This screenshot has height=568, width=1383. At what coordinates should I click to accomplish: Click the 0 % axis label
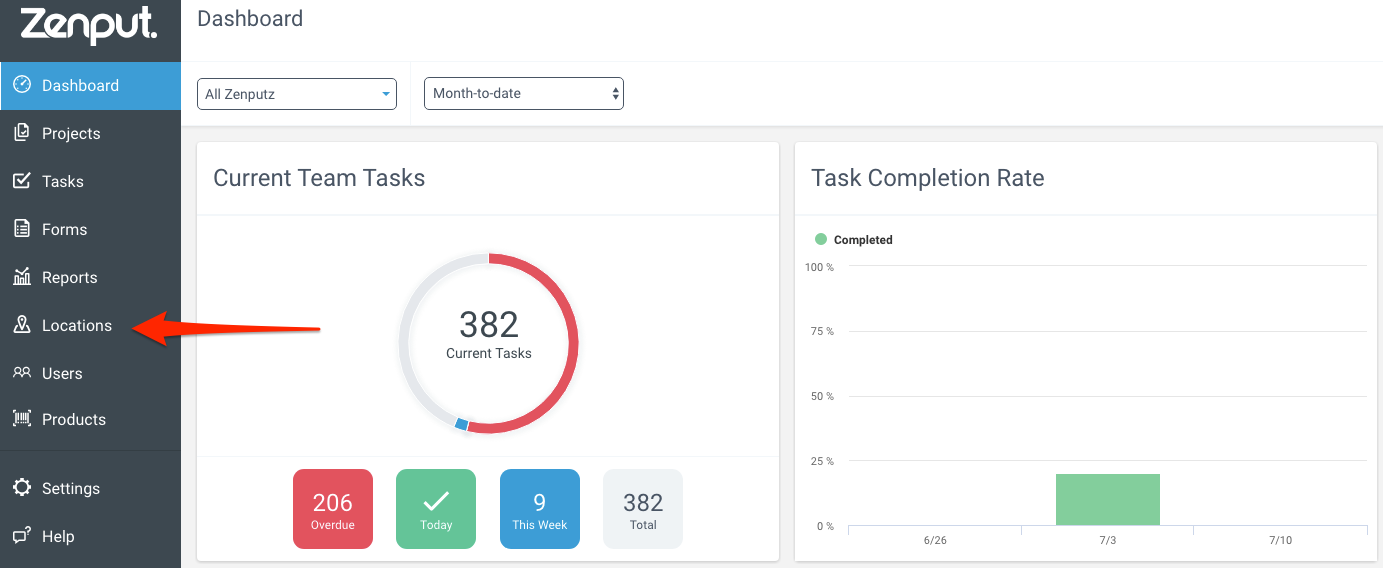click(x=825, y=526)
